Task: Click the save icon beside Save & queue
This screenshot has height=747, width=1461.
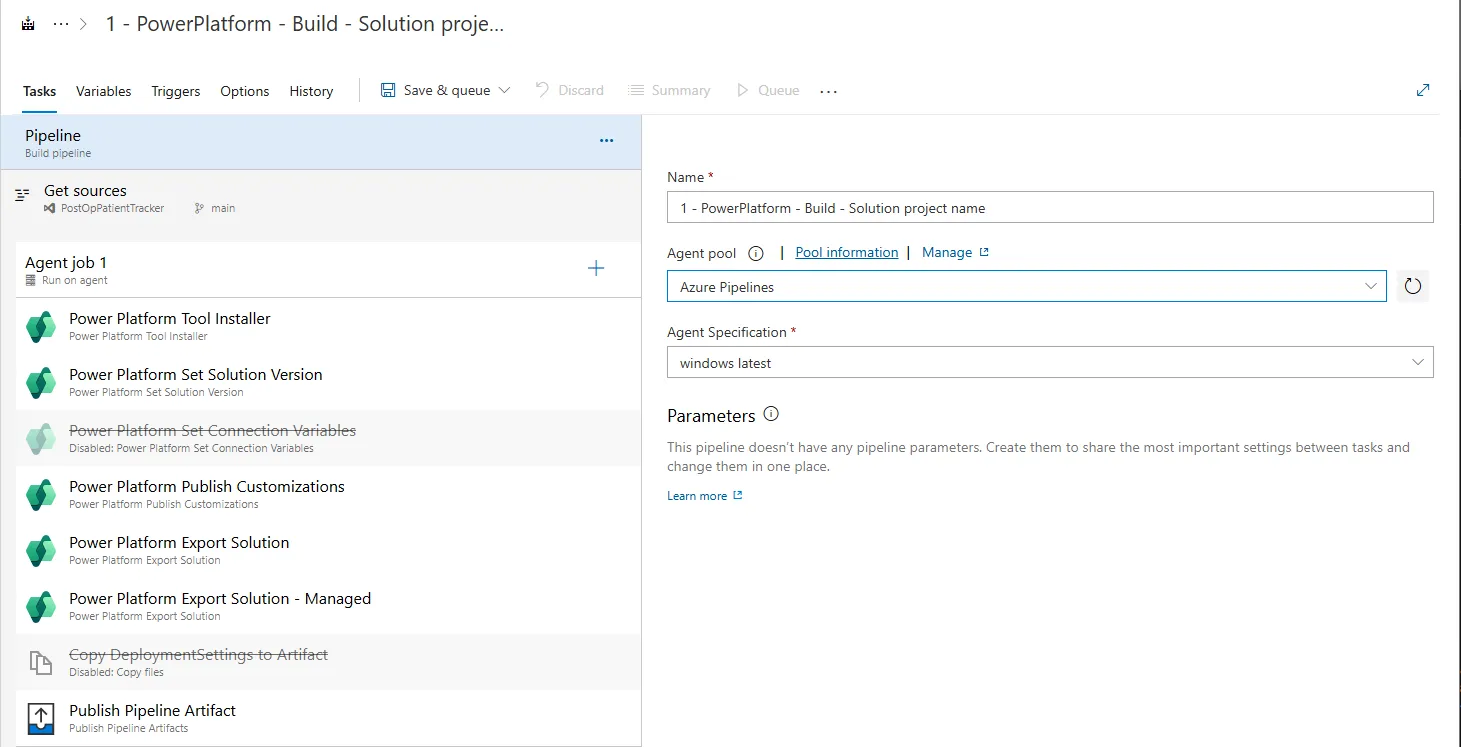Action: click(x=388, y=90)
